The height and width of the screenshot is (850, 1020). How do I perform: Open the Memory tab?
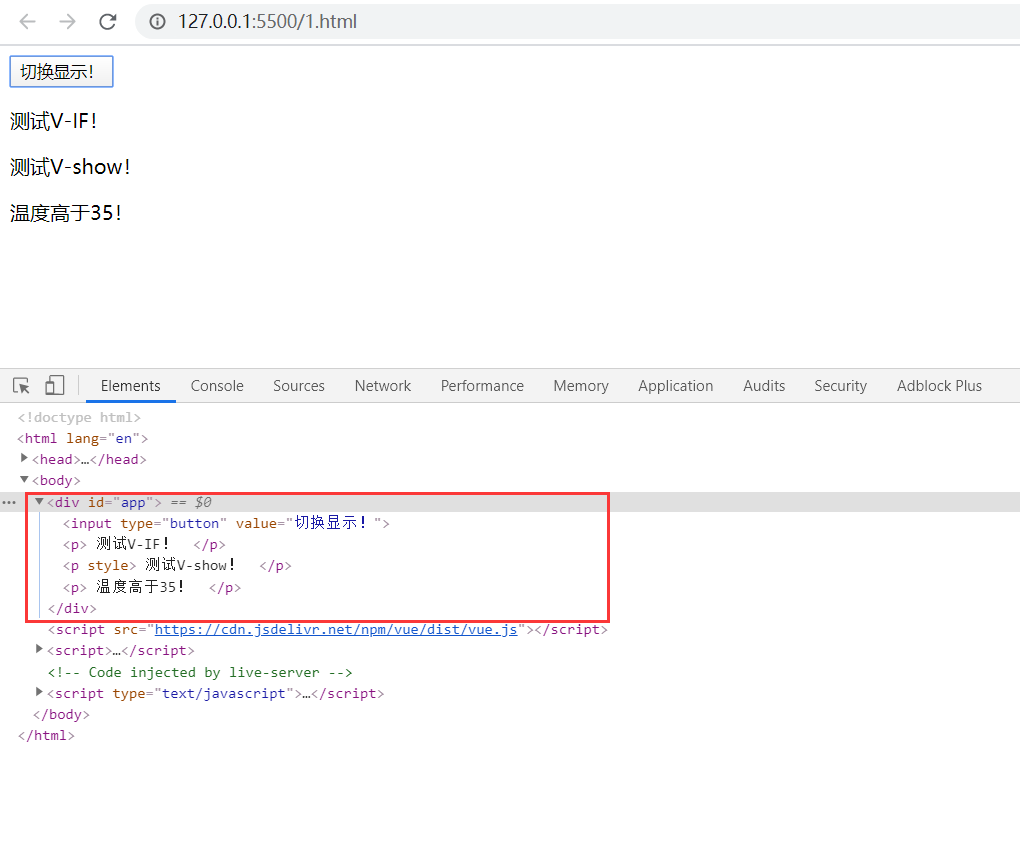(581, 386)
